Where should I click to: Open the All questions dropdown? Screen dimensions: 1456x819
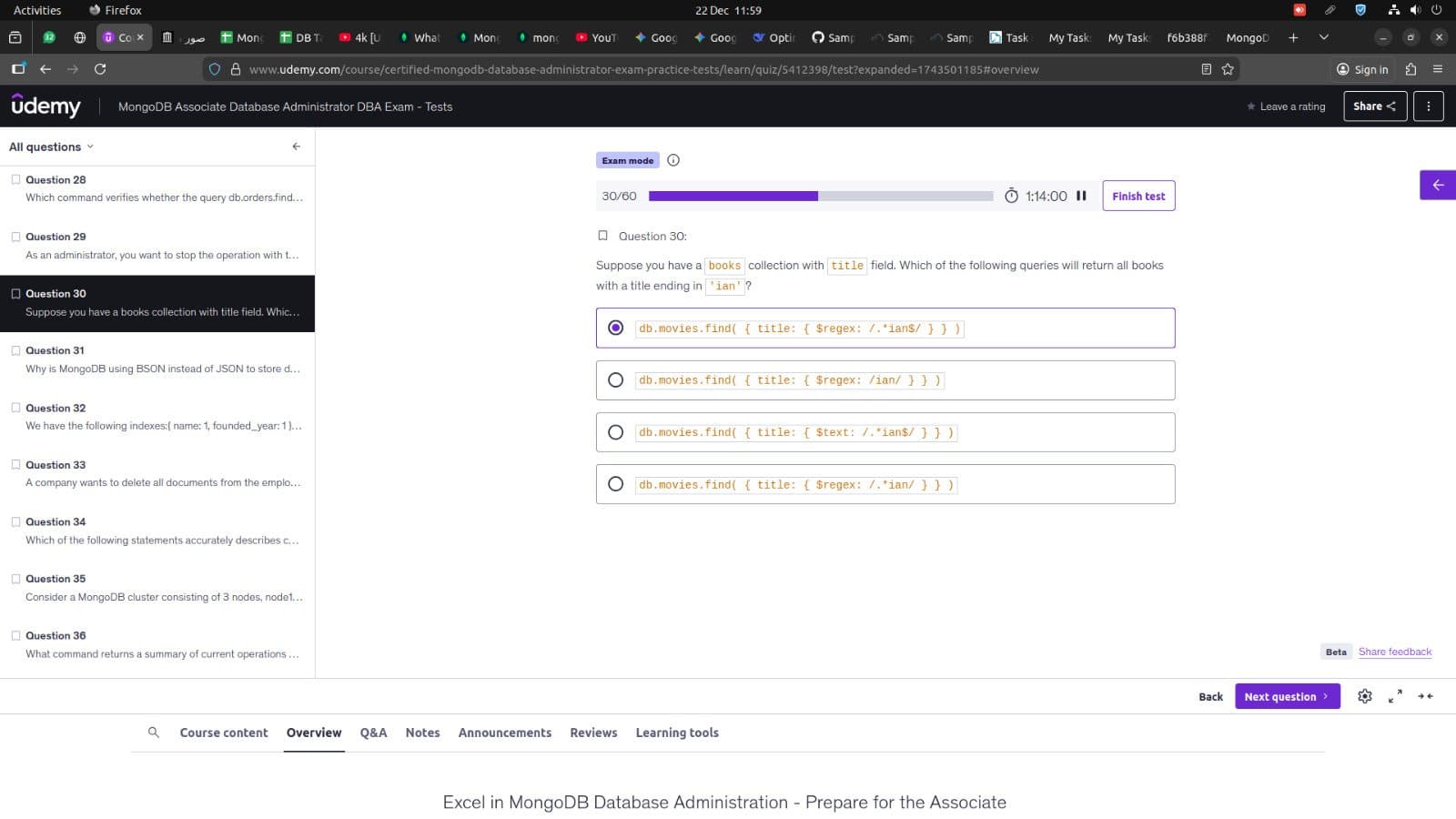point(50,147)
